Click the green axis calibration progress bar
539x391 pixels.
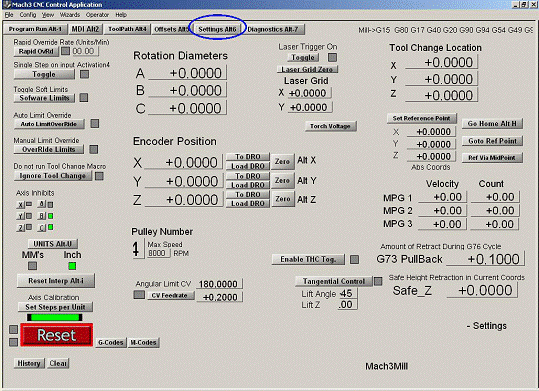(x=55, y=317)
